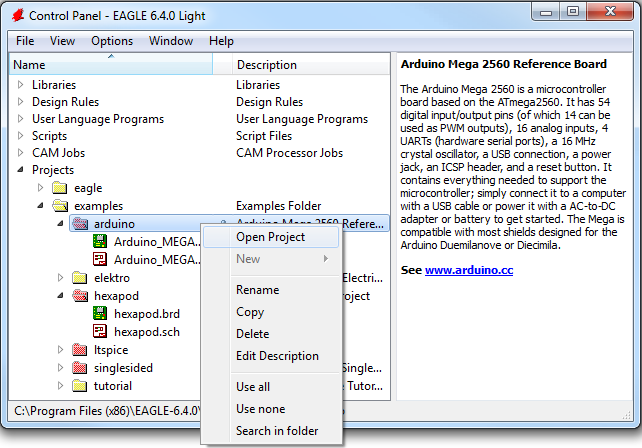Select the red arduino project folder icon
The width and height of the screenshot is (642, 448).
(x=80, y=224)
